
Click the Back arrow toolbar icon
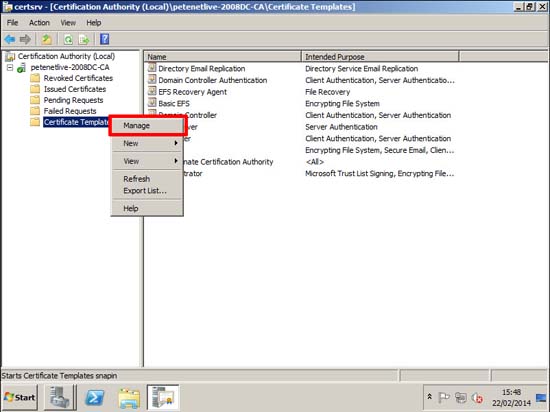tap(10, 39)
